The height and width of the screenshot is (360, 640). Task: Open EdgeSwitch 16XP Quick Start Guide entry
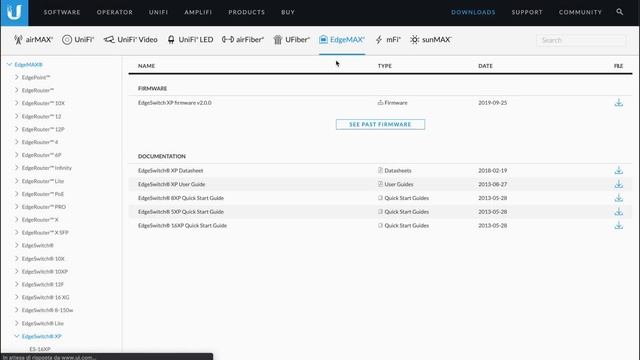(x=182, y=226)
